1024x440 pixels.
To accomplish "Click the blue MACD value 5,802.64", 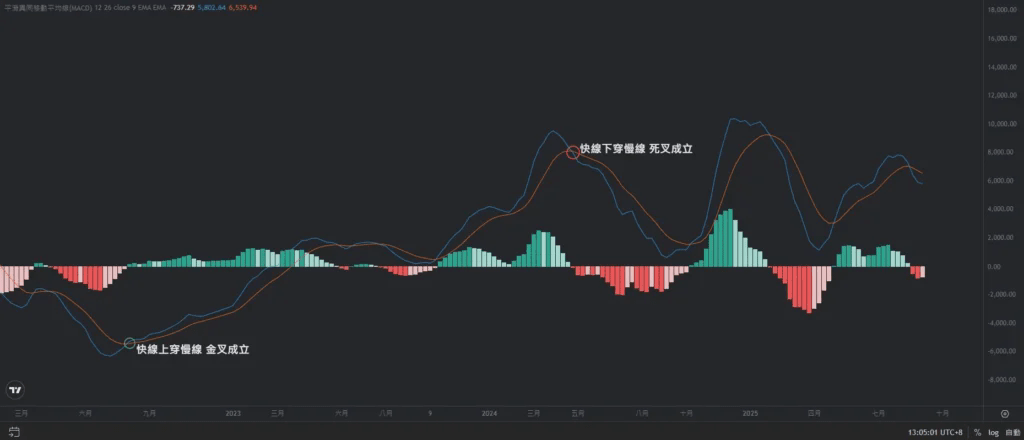I will coord(212,7).
